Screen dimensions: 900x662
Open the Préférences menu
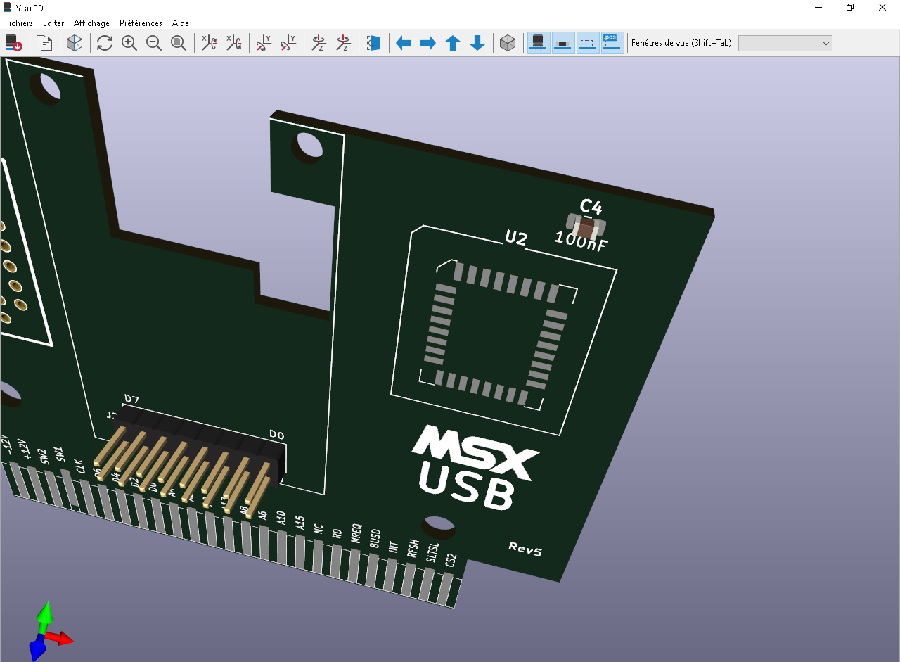141,23
